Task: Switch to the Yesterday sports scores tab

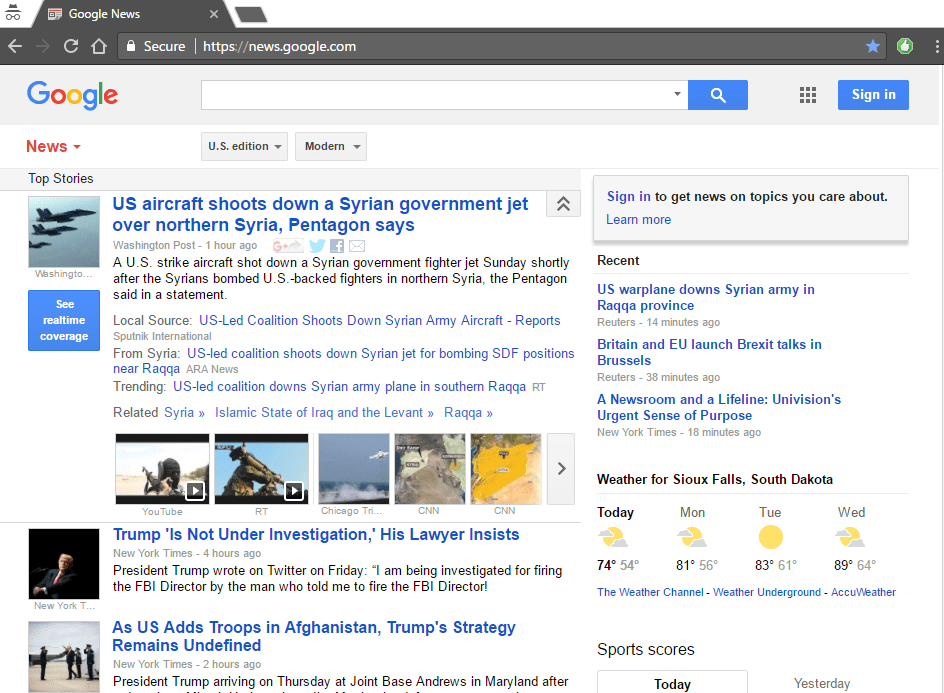Action: click(x=822, y=683)
